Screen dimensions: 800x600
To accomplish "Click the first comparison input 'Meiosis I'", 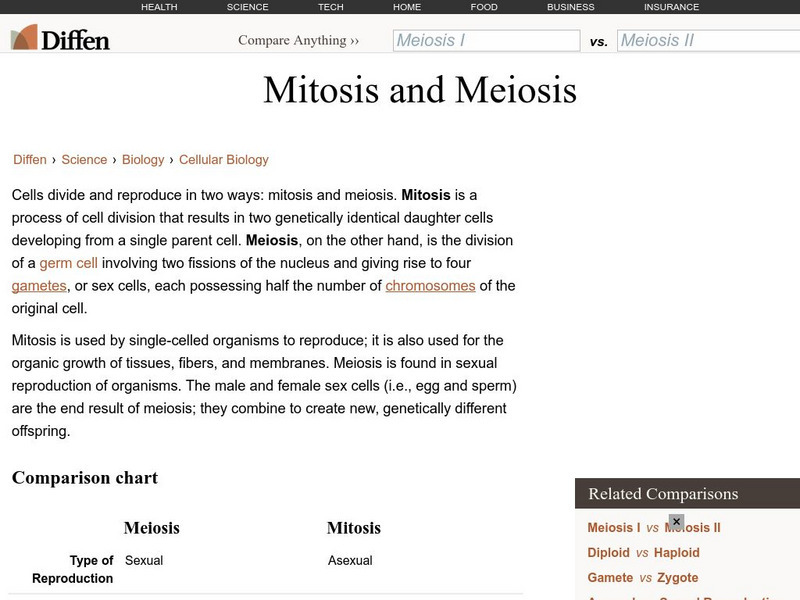I will 486,41.
